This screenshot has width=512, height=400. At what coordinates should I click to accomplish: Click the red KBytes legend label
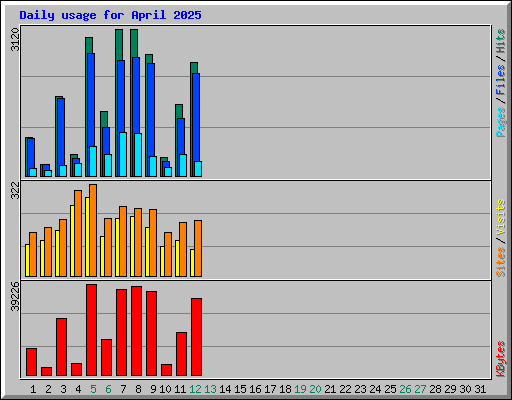500,359
